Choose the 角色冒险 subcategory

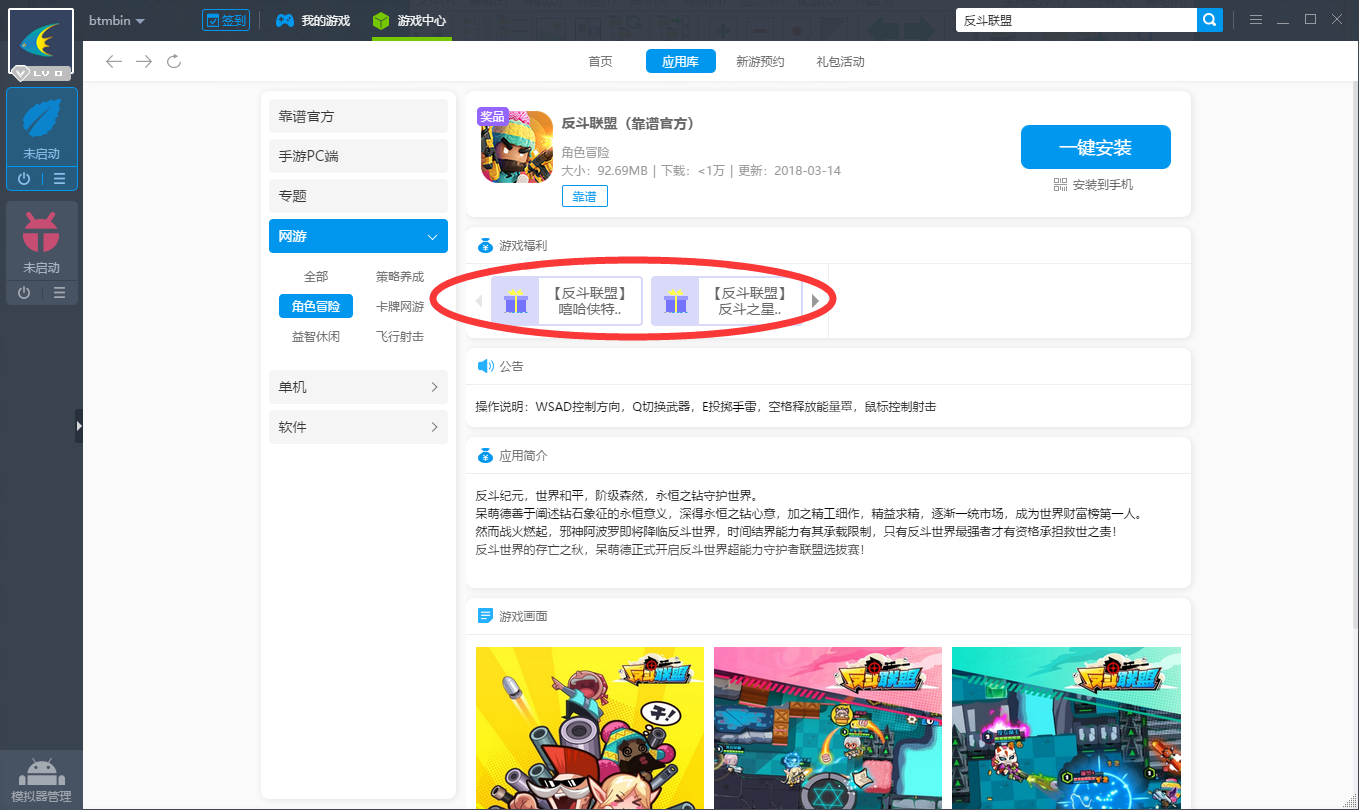point(316,306)
